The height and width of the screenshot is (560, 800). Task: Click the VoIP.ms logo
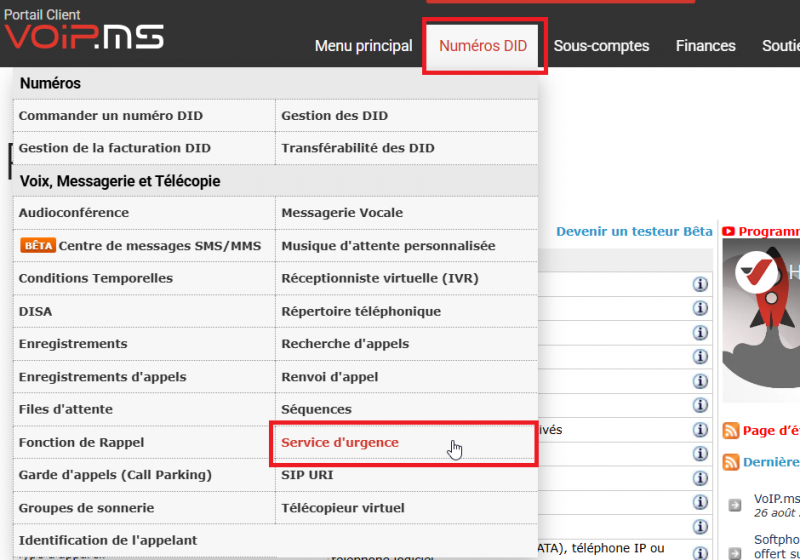point(84,36)
